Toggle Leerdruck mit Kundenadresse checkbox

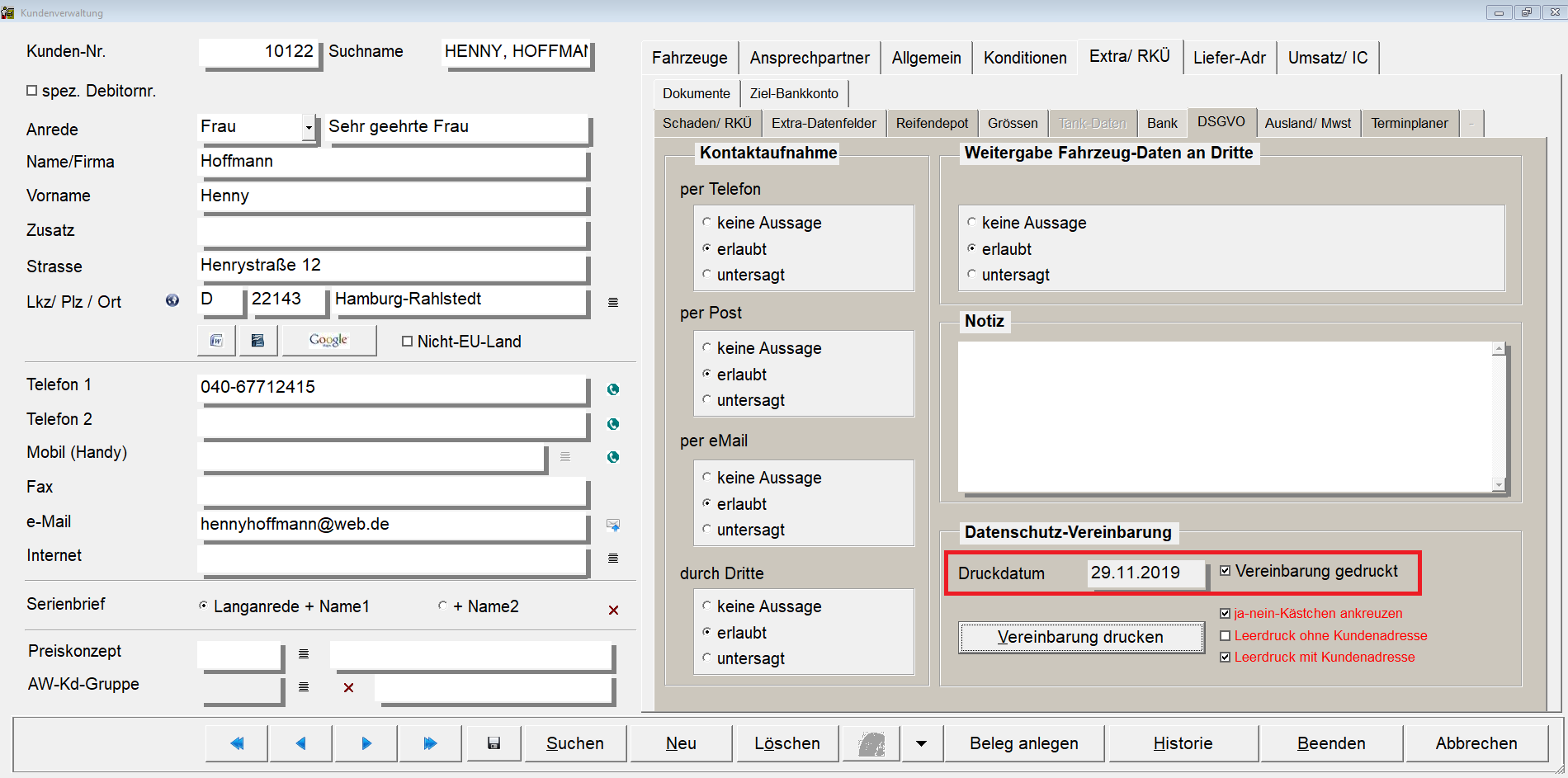click(x=1226, y=658)
